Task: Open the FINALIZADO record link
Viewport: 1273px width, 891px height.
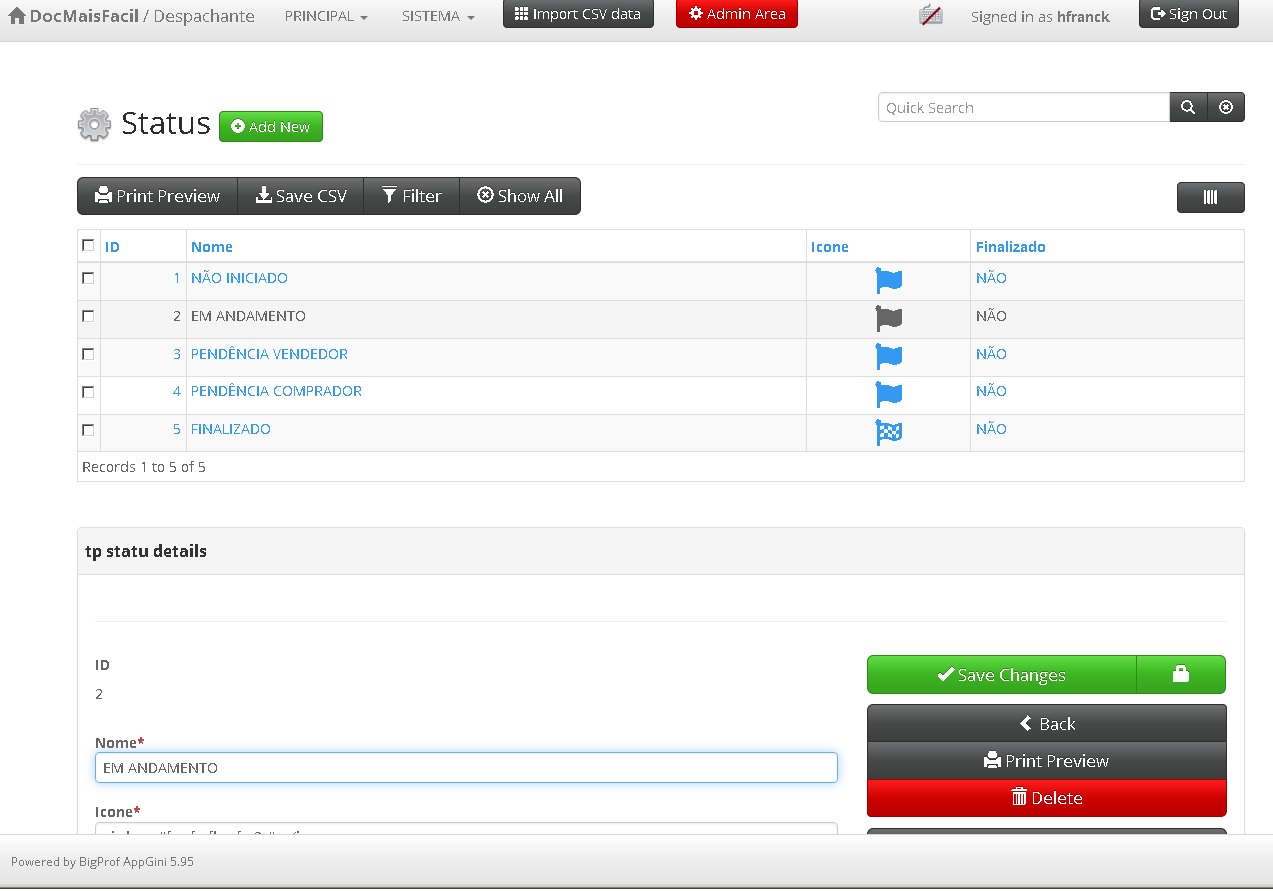Action: coord(231,429)
